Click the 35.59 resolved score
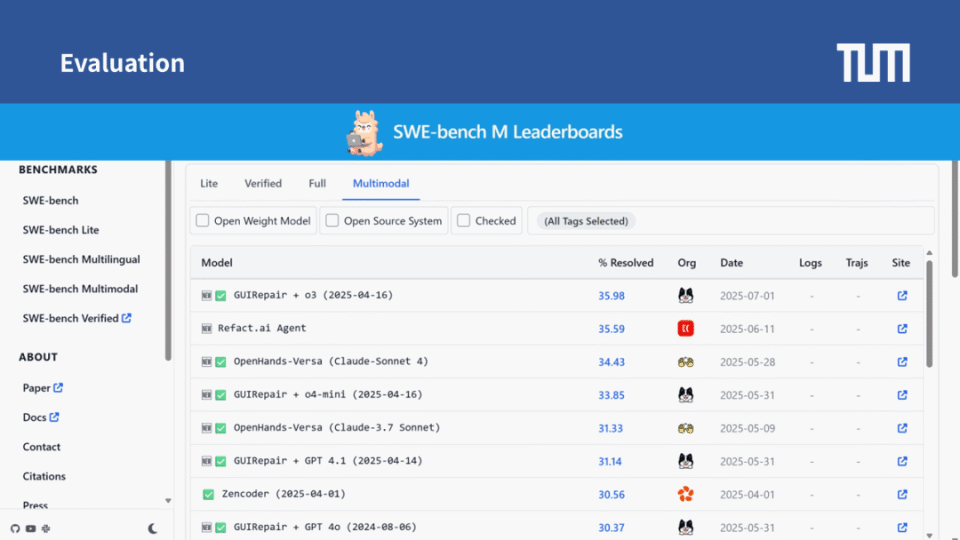The image size is (960, 540). (x=611, y=329)
